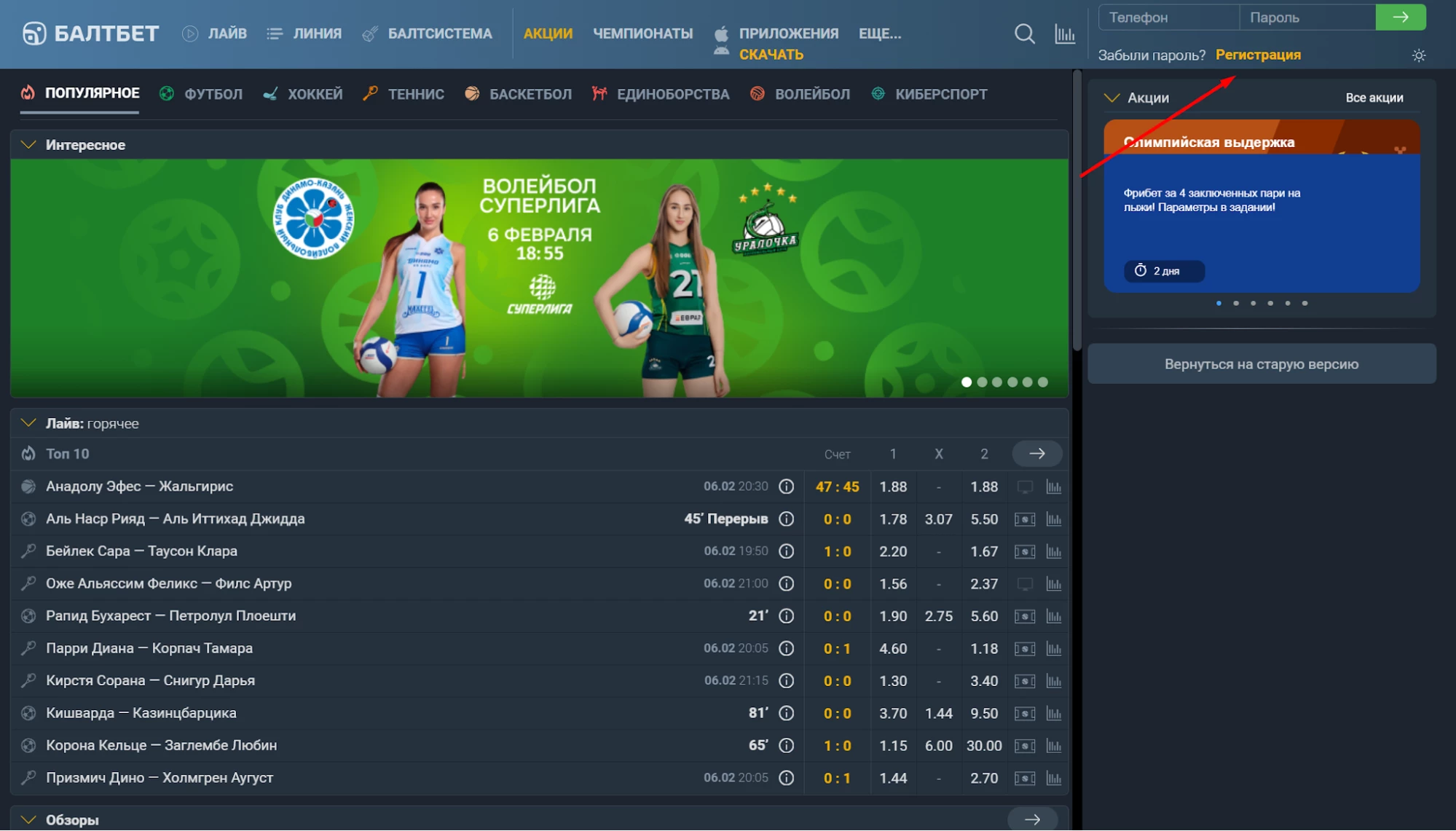This screenshot has width=1456, height=831.
Task: Open video broadcast icon for Рапид Бухарест match
Action: point(1024,616)
